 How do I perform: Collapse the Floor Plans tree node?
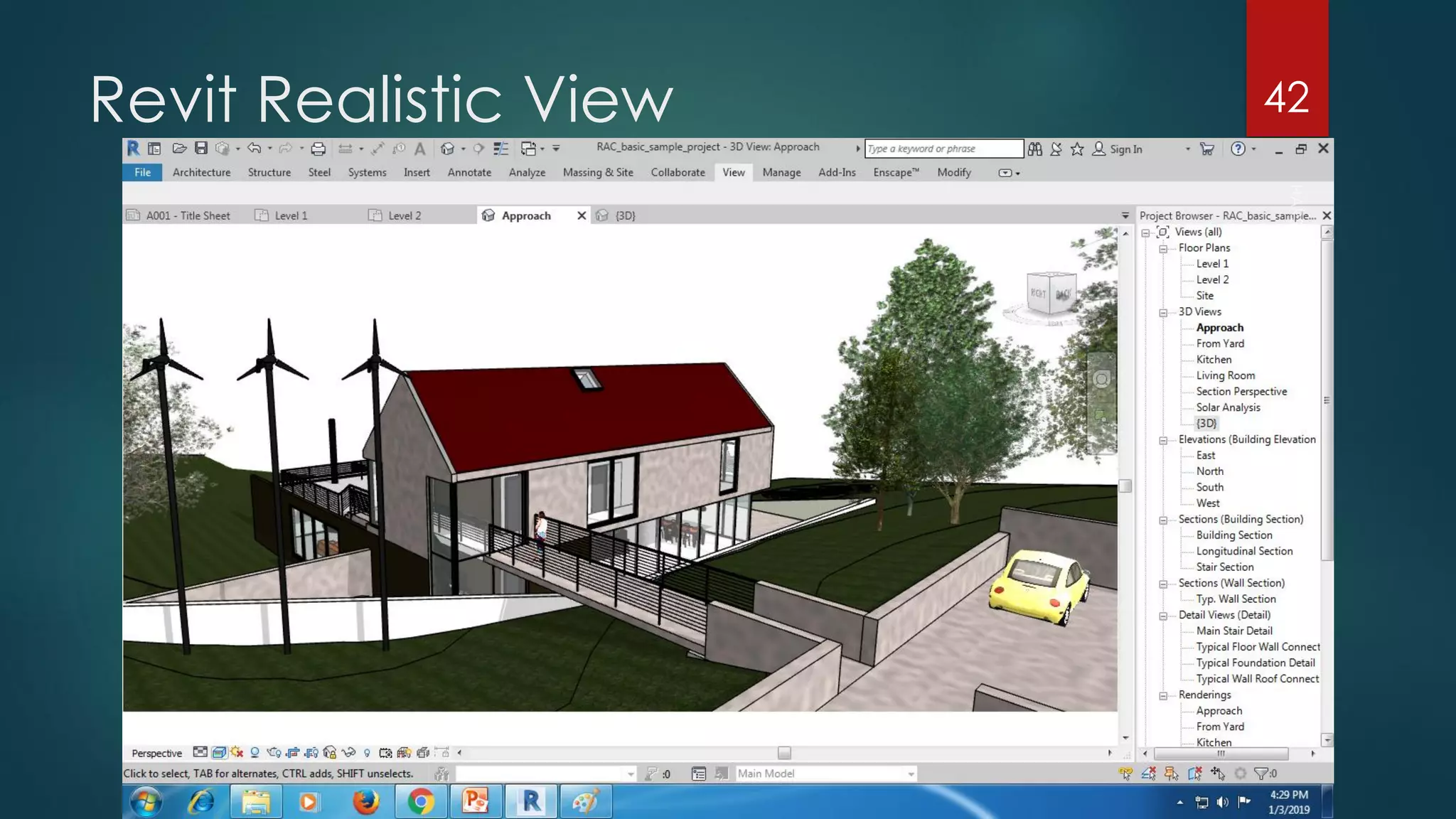click(1163, 249)
